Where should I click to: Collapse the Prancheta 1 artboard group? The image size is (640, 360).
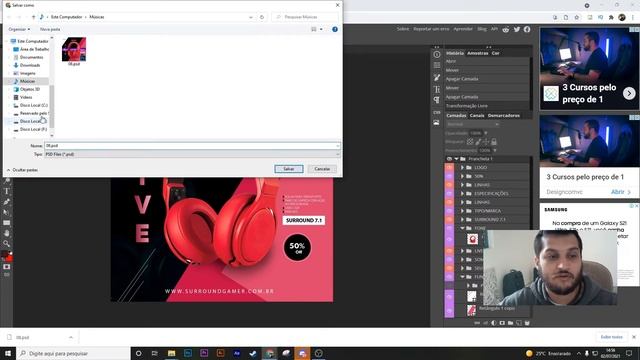(456, 159)
